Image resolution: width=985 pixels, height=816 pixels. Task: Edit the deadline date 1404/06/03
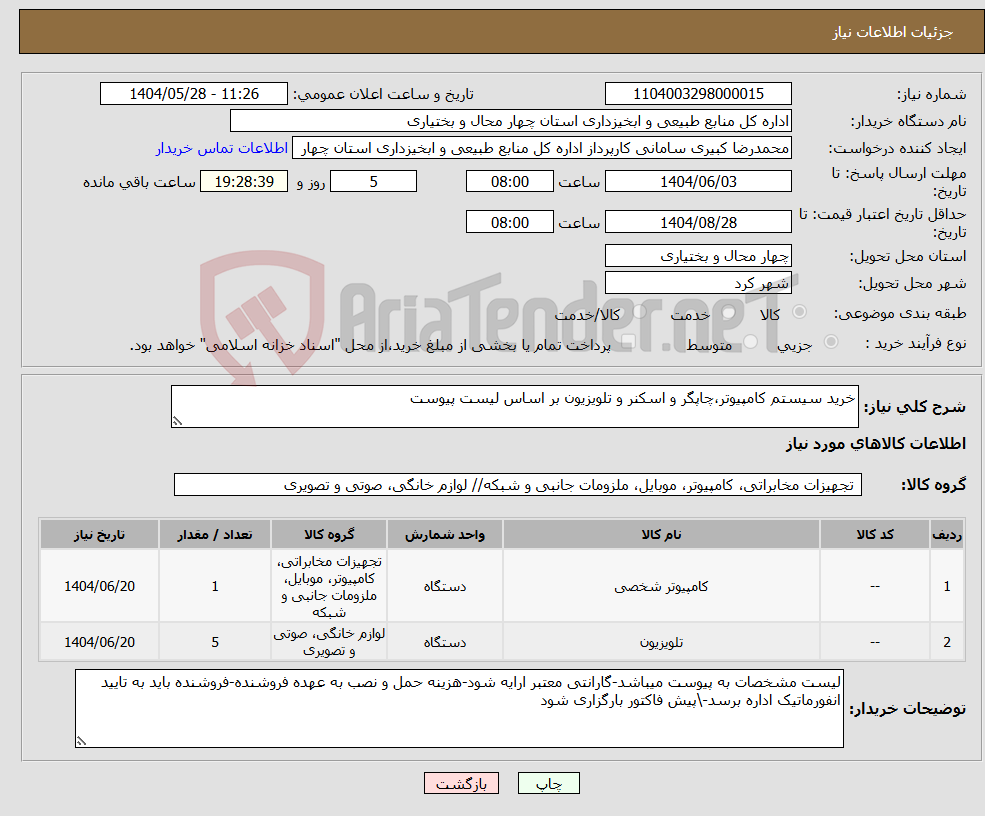[x=700, y=181]
